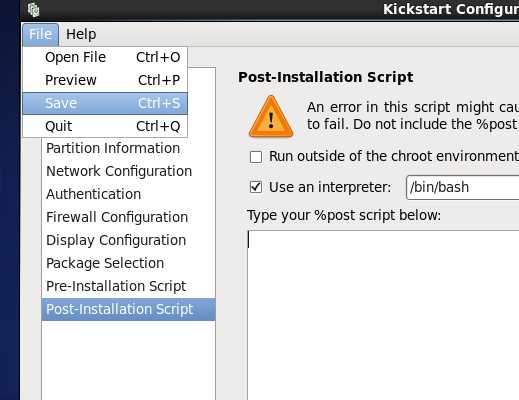Screen dimensions: 519x400
Task: Select Partition Information in the sidebar
Action: [128, 148]
